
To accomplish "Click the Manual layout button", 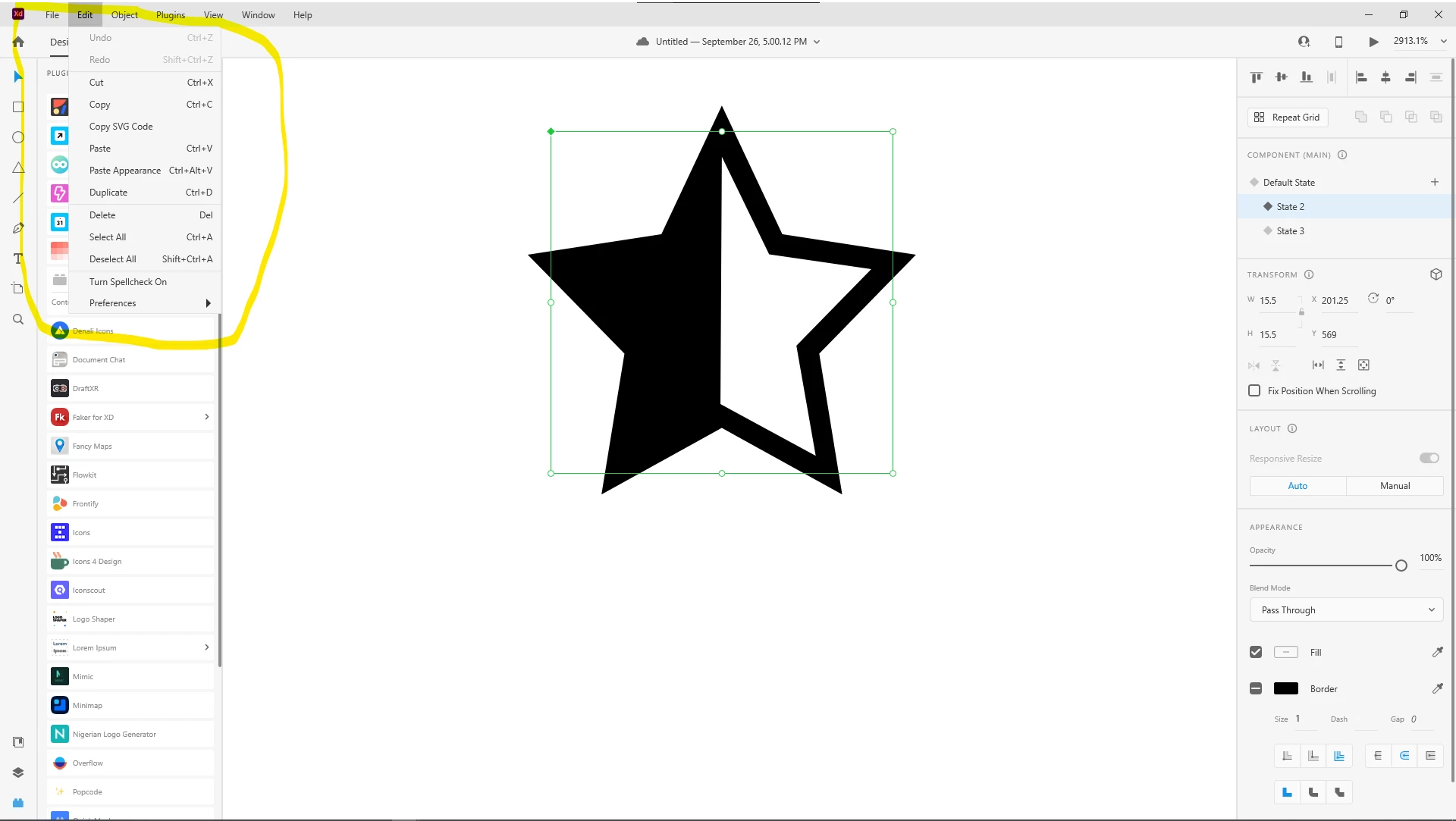I will click(x=1394, y=486).
